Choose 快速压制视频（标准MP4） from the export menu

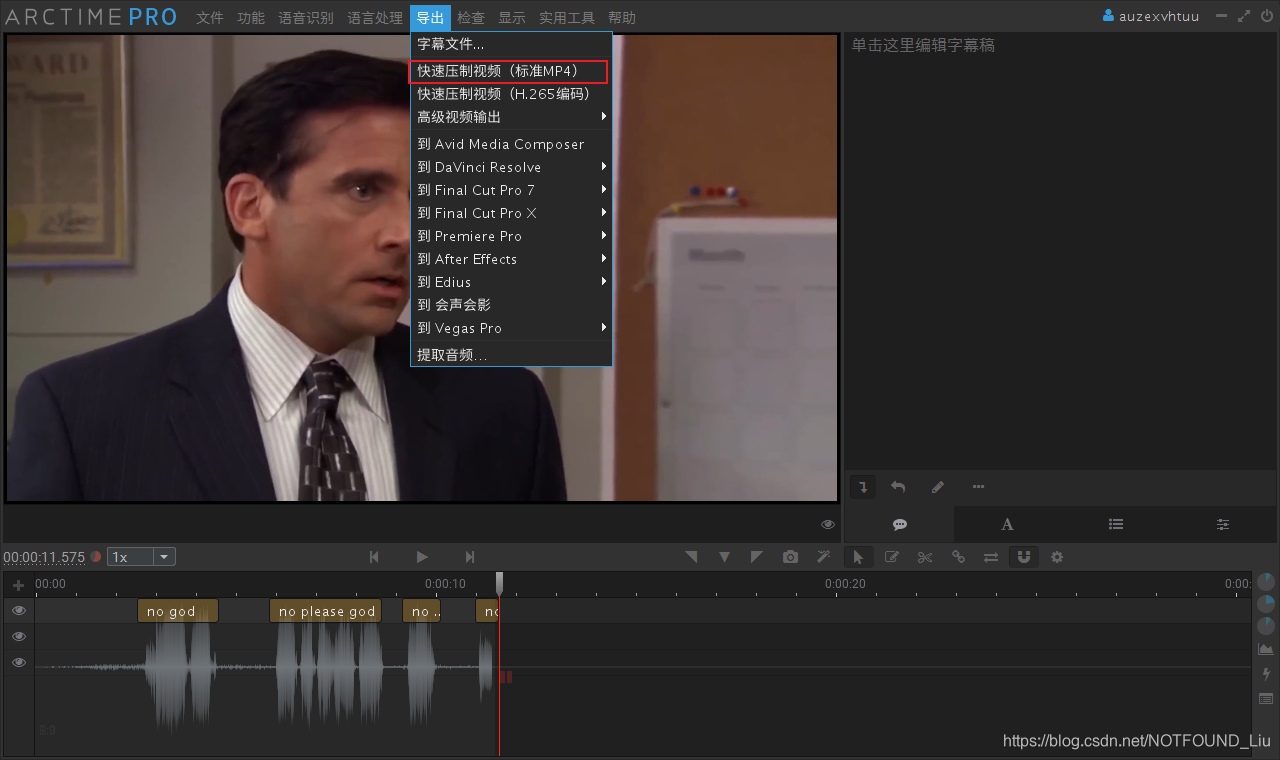pos(511,71)
